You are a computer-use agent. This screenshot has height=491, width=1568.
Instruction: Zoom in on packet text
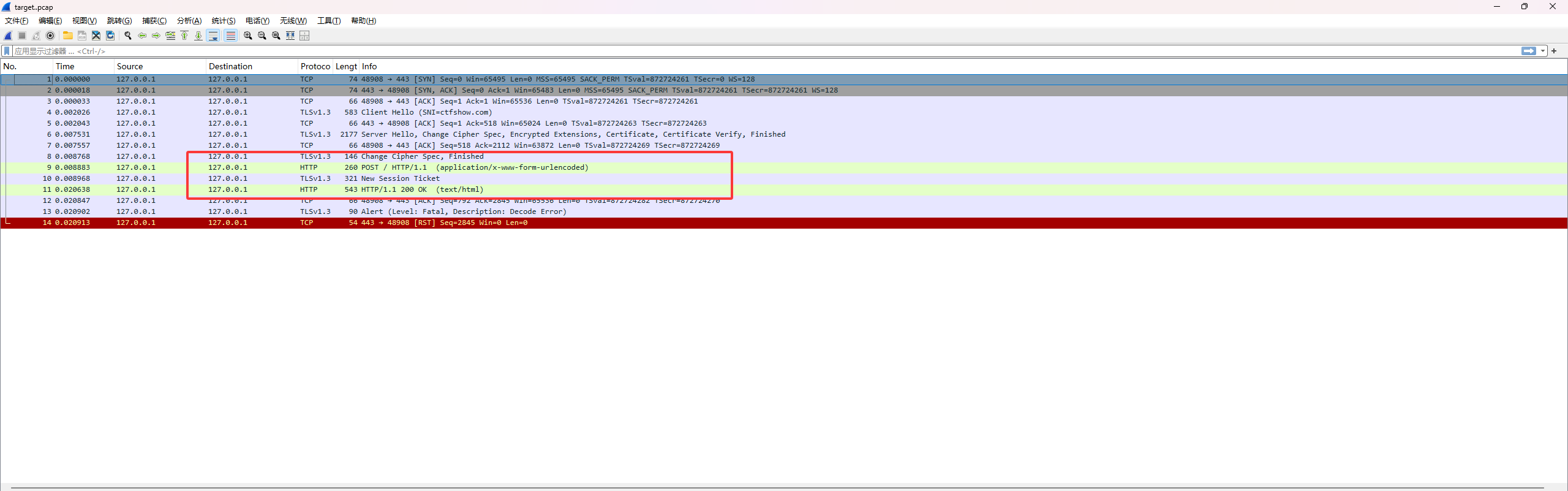(248, 36)
